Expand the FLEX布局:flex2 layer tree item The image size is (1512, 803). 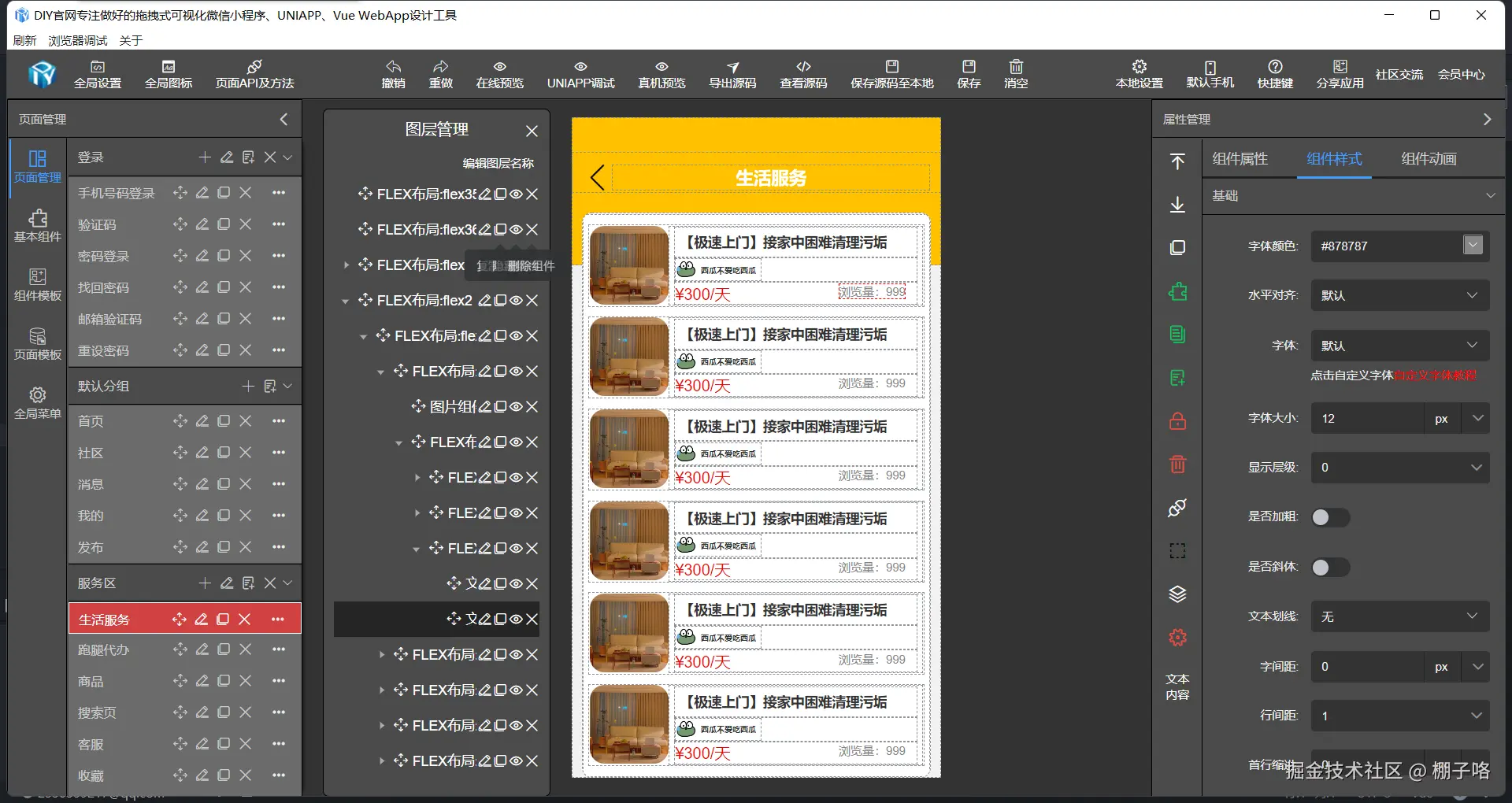(x=344, y=300)
